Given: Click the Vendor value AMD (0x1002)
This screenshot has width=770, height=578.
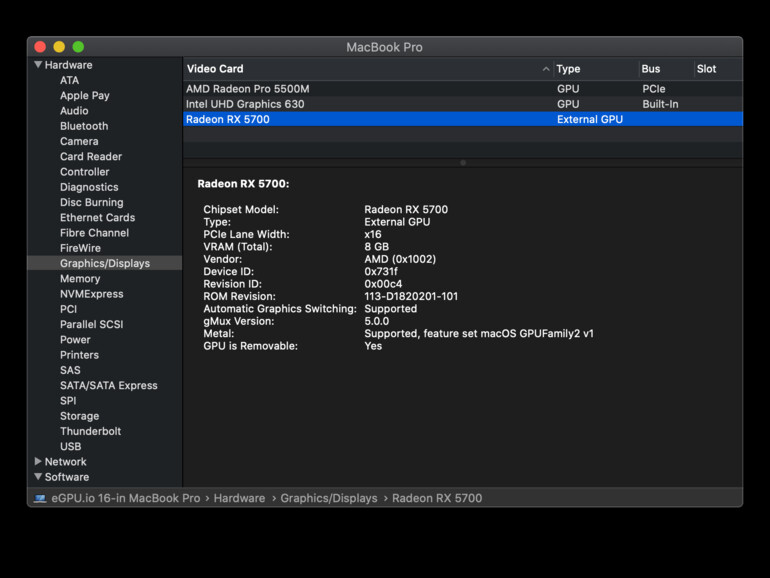Looking at the screenshot, I should coord(400,259).
